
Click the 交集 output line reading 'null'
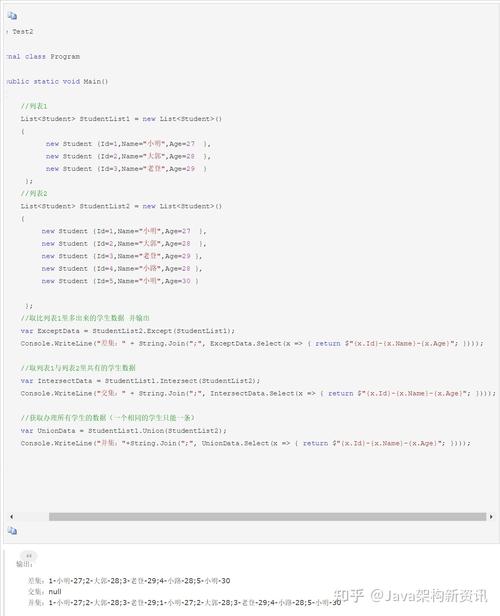click(x=45, y=592)
